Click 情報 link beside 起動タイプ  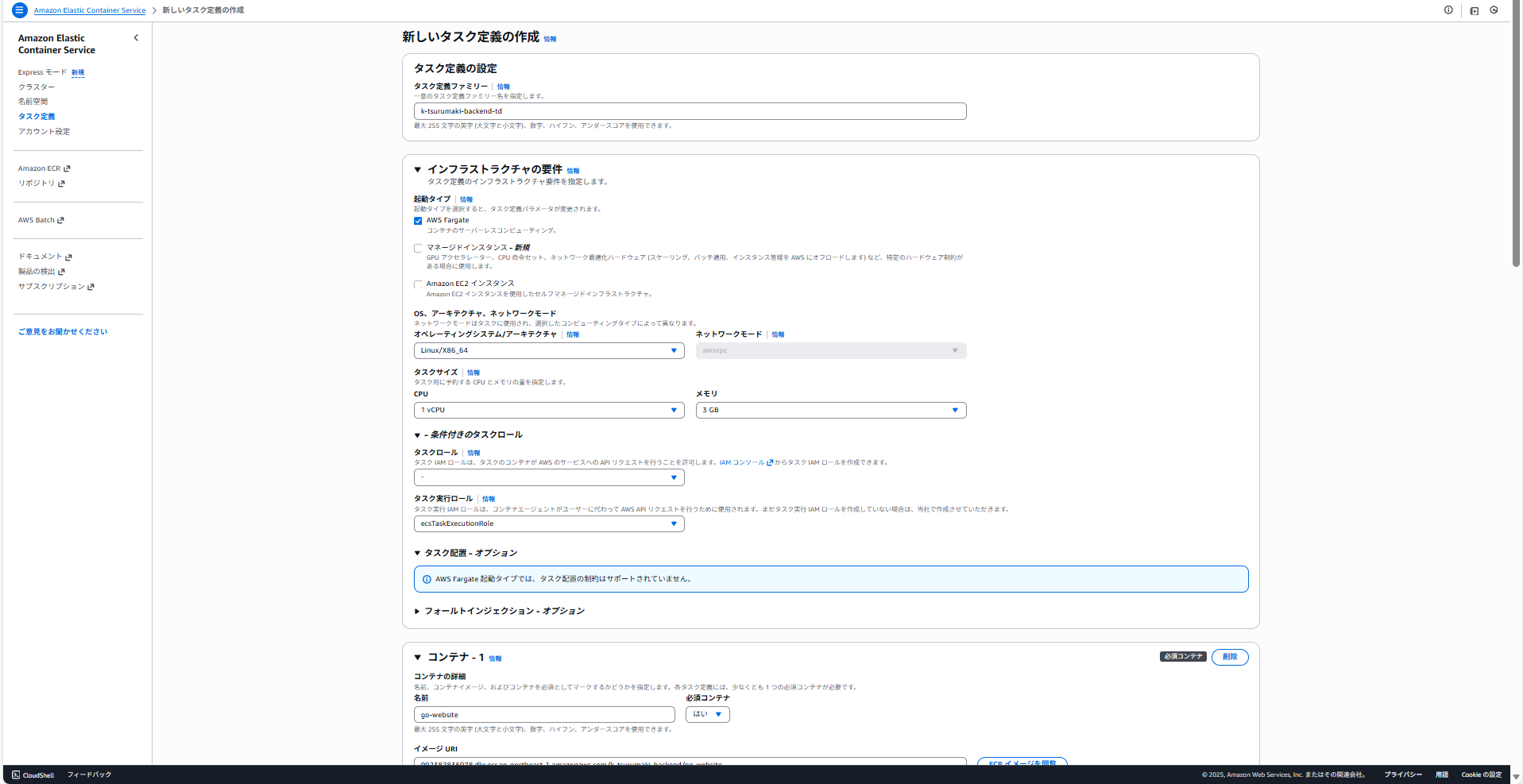point(466,199)
